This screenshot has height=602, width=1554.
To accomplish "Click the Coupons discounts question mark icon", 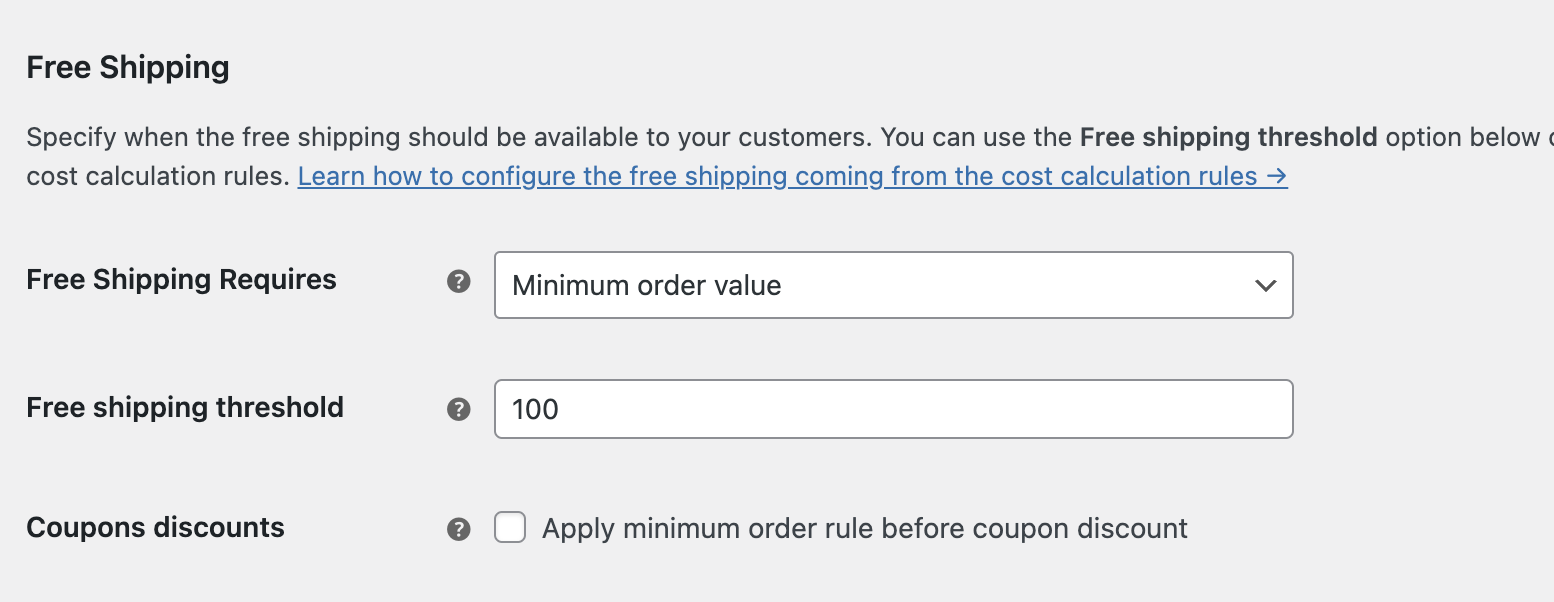I will (x=459, y=528).
